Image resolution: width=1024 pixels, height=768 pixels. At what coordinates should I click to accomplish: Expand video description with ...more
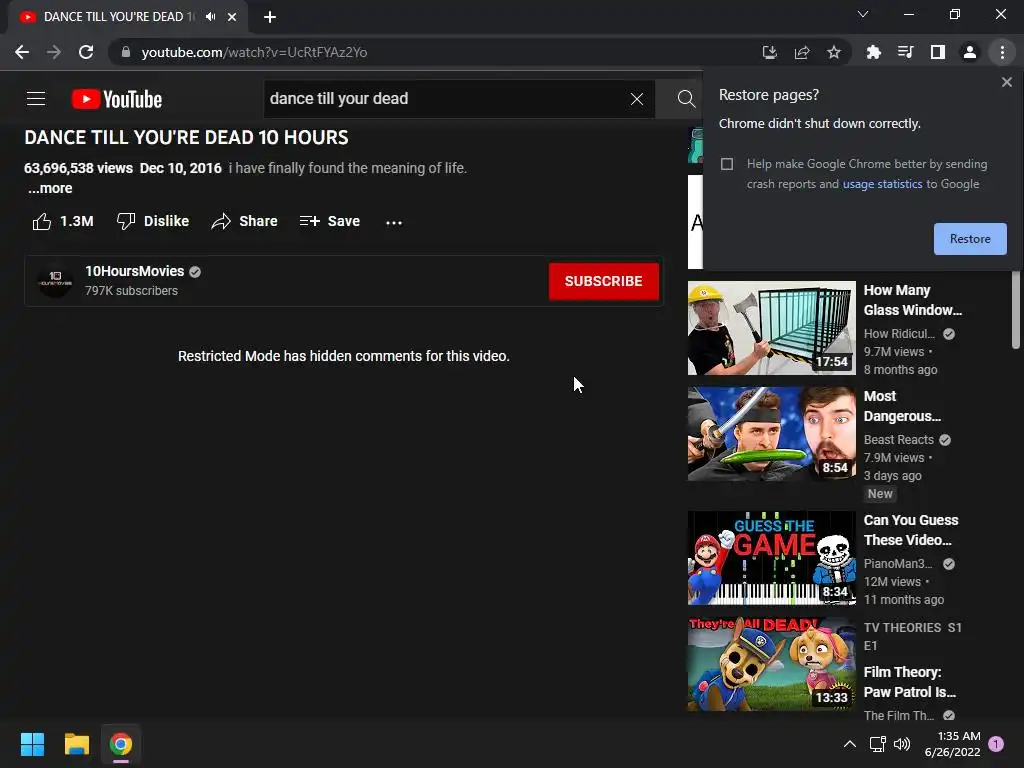[50, 189]
